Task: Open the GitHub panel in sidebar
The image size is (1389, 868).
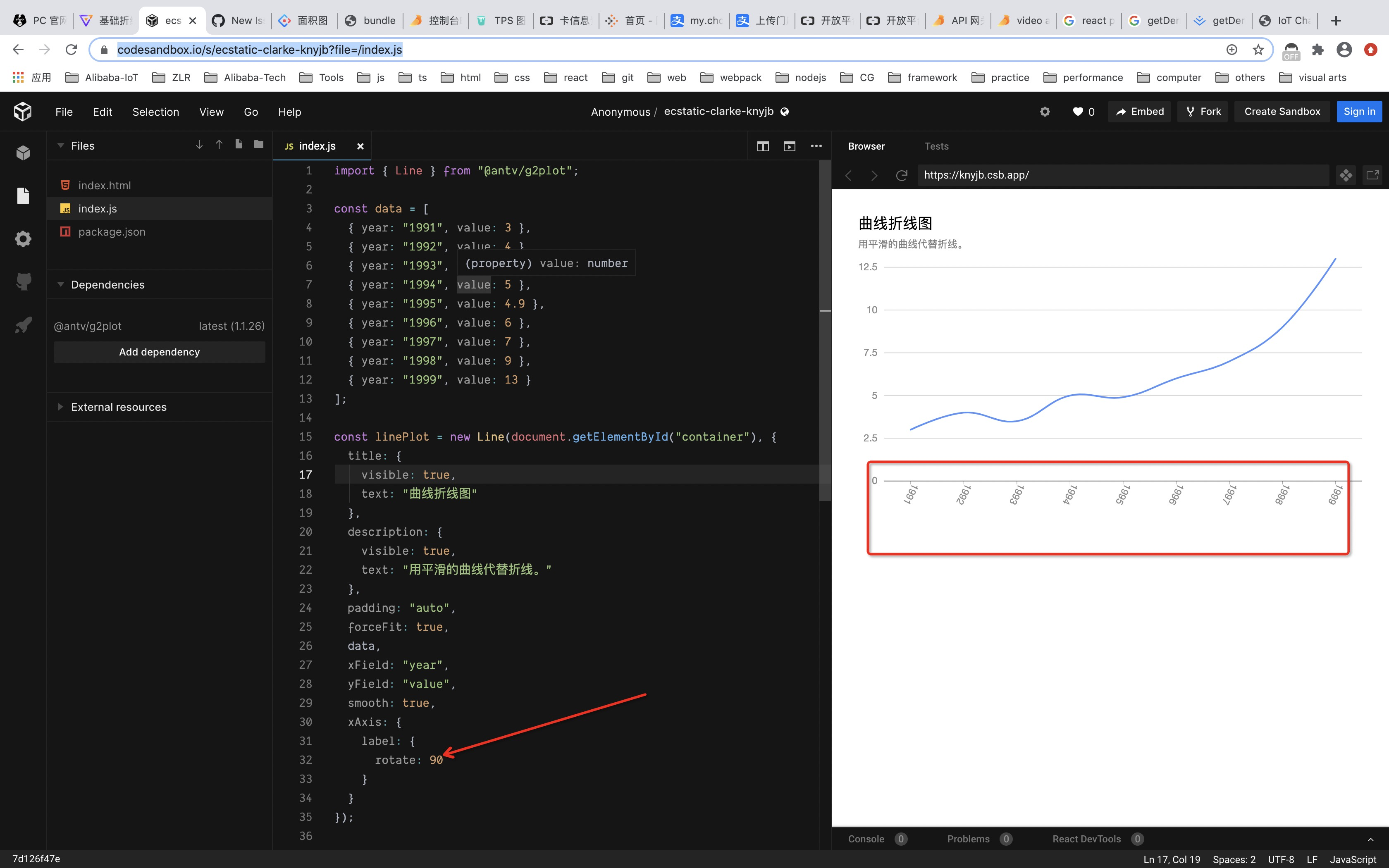Action: tap(23, 281)
